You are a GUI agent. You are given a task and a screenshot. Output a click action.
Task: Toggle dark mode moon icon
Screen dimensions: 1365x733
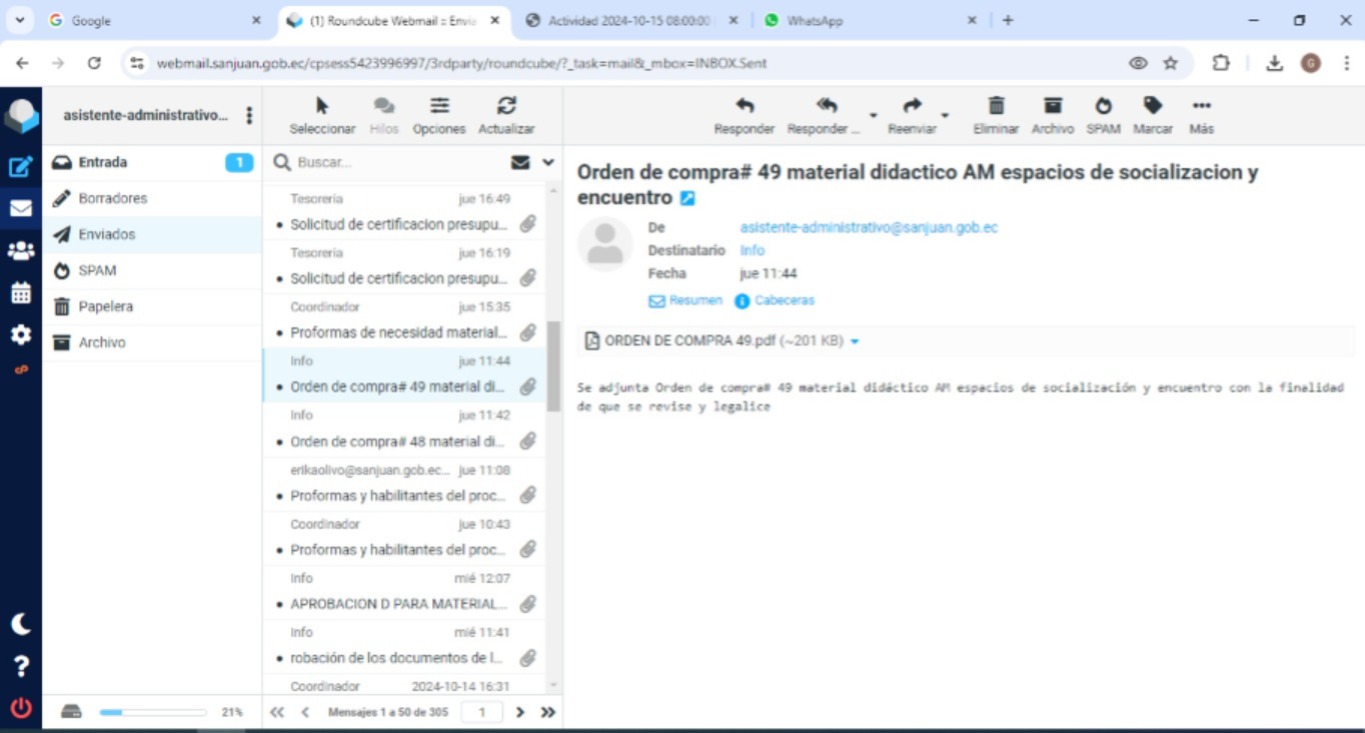pyautogui.click(x=20, y=625)
